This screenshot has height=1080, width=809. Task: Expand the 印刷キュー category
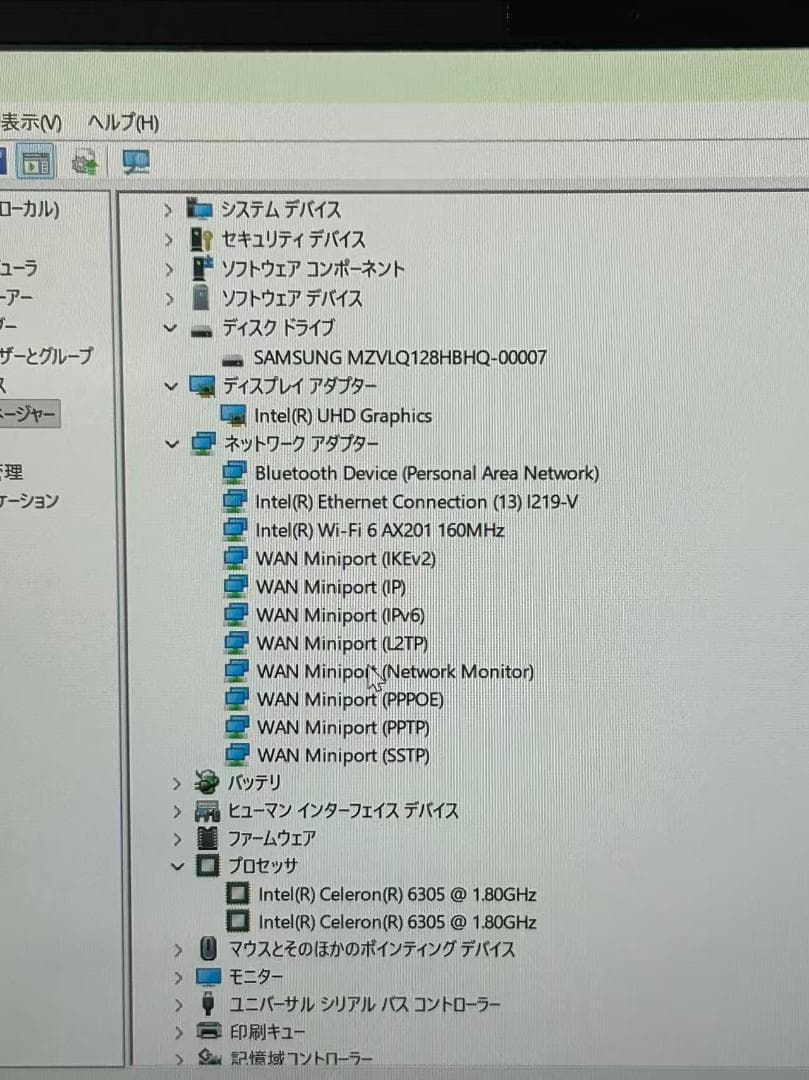point(180,1032)
